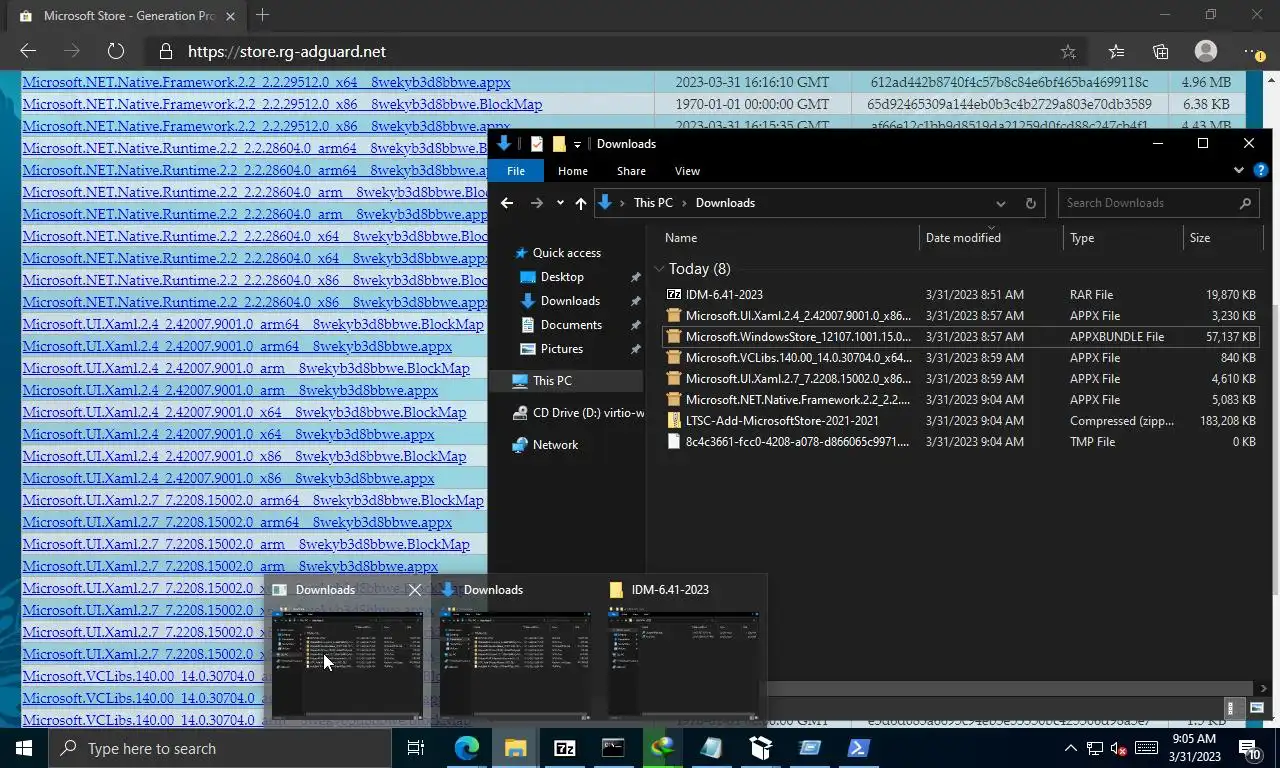Go back in the Downloads Explorer window
The image size is (1280, 768).
tap(507, 203)
